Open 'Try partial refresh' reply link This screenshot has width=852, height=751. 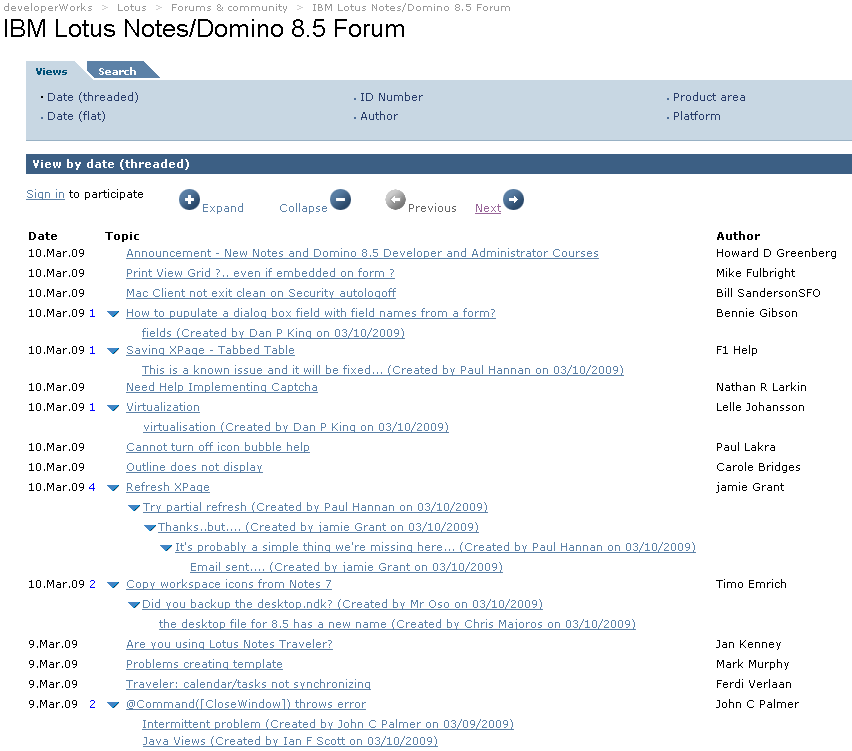[x=315, y=507]
